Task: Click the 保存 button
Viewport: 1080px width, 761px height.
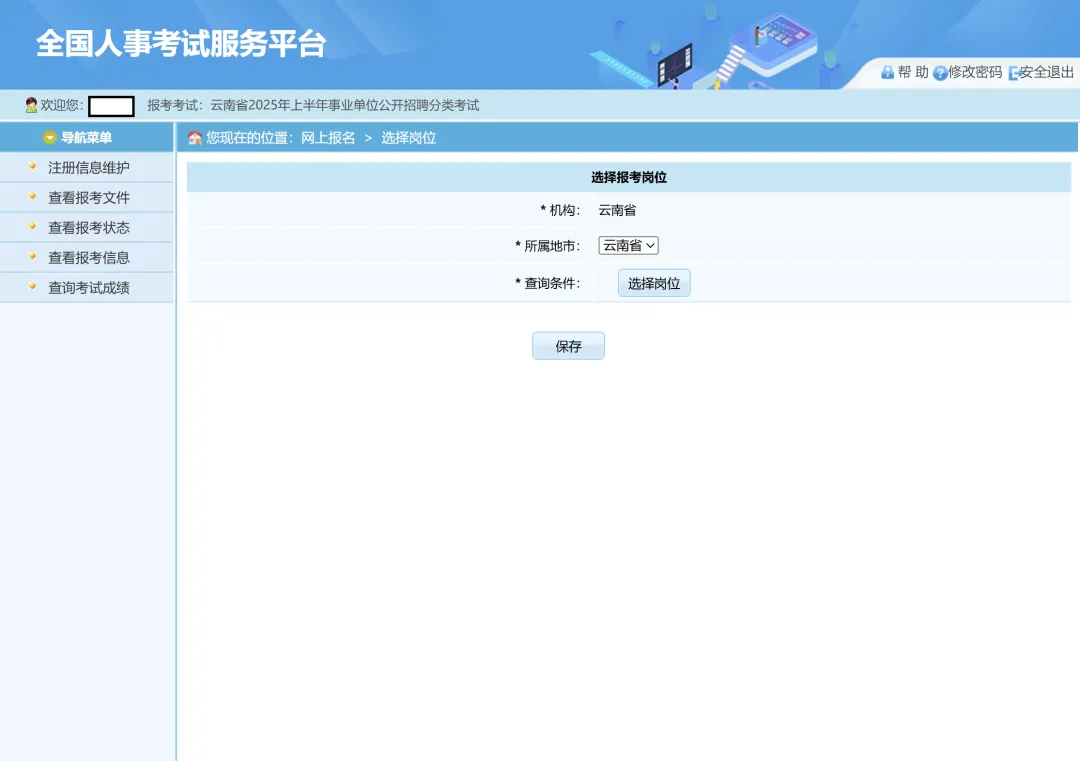Action: point(568,346)
